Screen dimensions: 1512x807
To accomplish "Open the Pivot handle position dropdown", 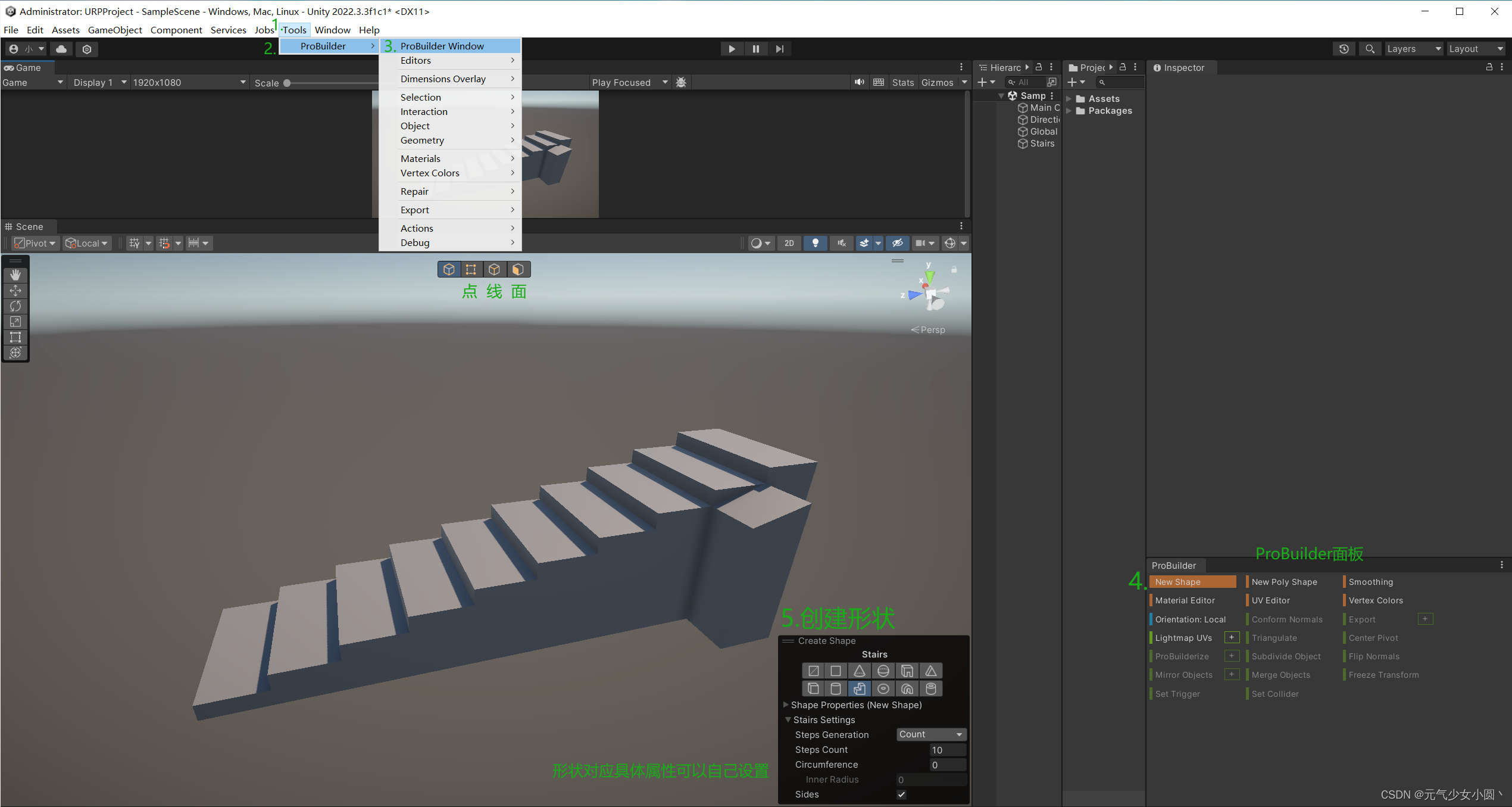I will coord(35,243).
